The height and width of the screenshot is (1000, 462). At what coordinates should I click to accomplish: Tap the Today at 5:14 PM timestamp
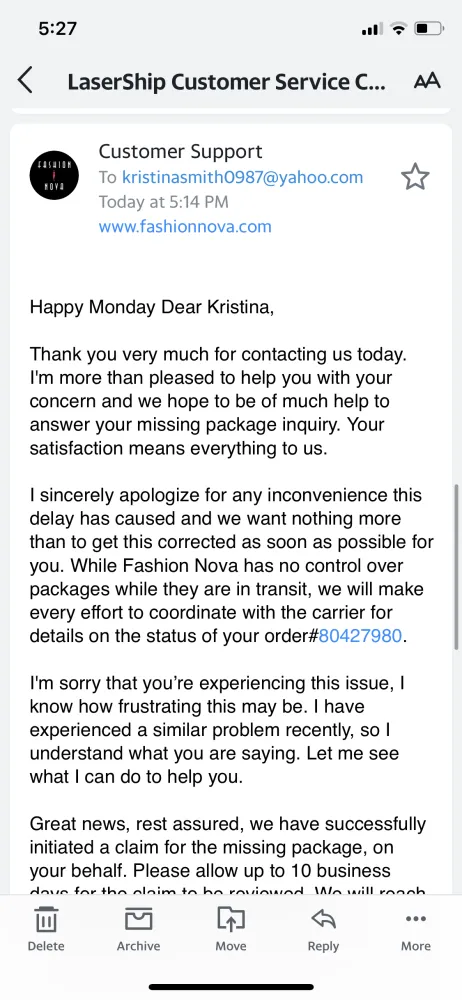163,202
